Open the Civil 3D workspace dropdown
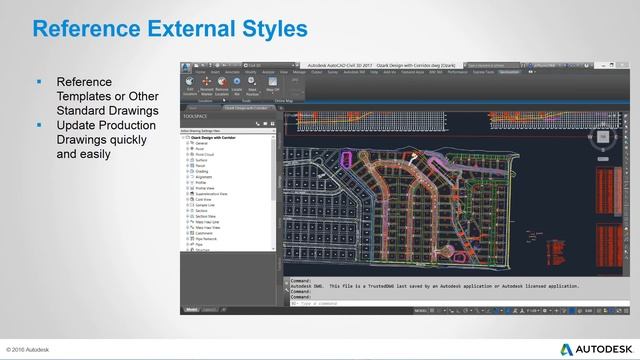Image resolution: width=640 pixels, height=360 pixels. point(269,65)
